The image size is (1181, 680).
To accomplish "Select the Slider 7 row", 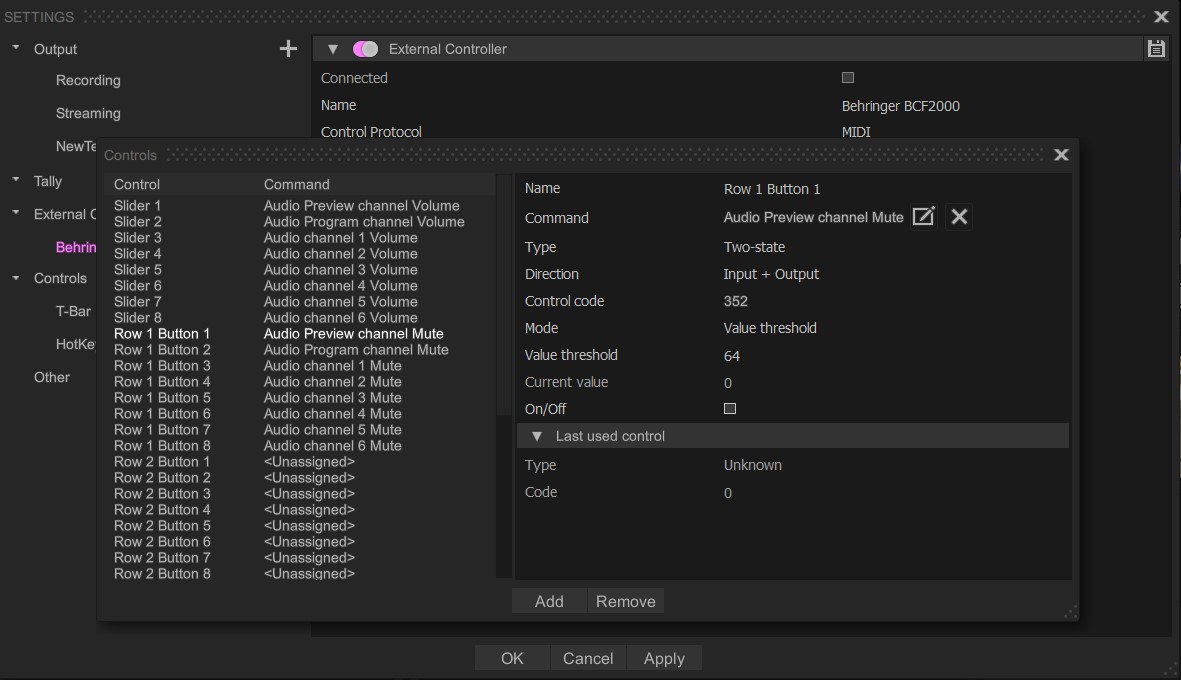I will 300,301.
